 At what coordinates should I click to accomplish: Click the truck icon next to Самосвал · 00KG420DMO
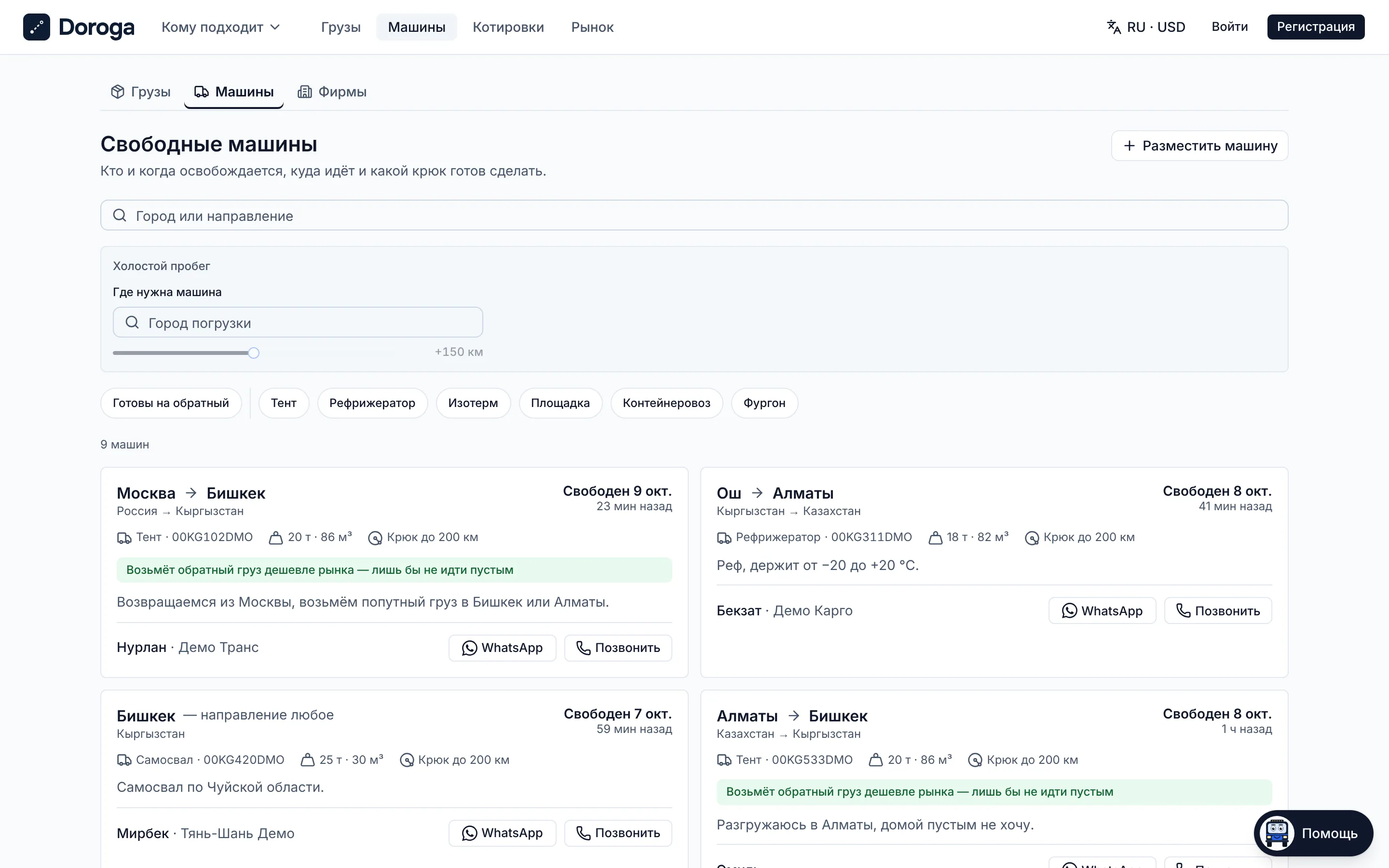pos(124,760)
